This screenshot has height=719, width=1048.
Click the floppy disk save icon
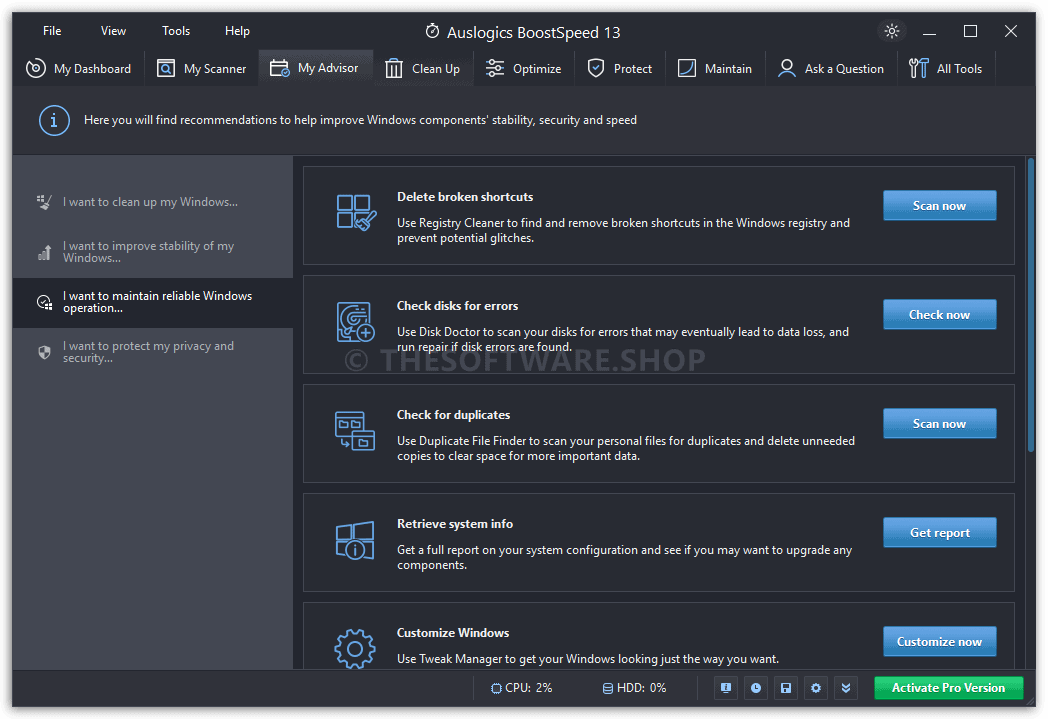[786, 688]
